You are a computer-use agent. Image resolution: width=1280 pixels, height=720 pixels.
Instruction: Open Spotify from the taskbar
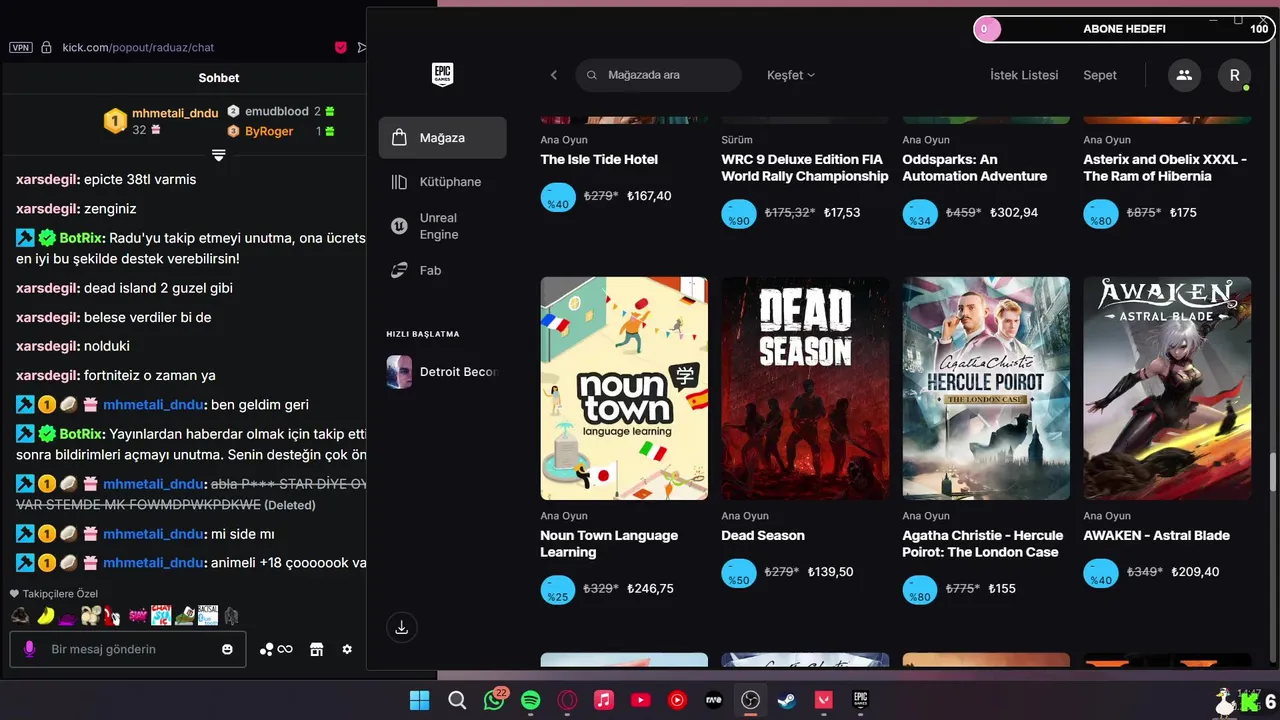[531, 700]
